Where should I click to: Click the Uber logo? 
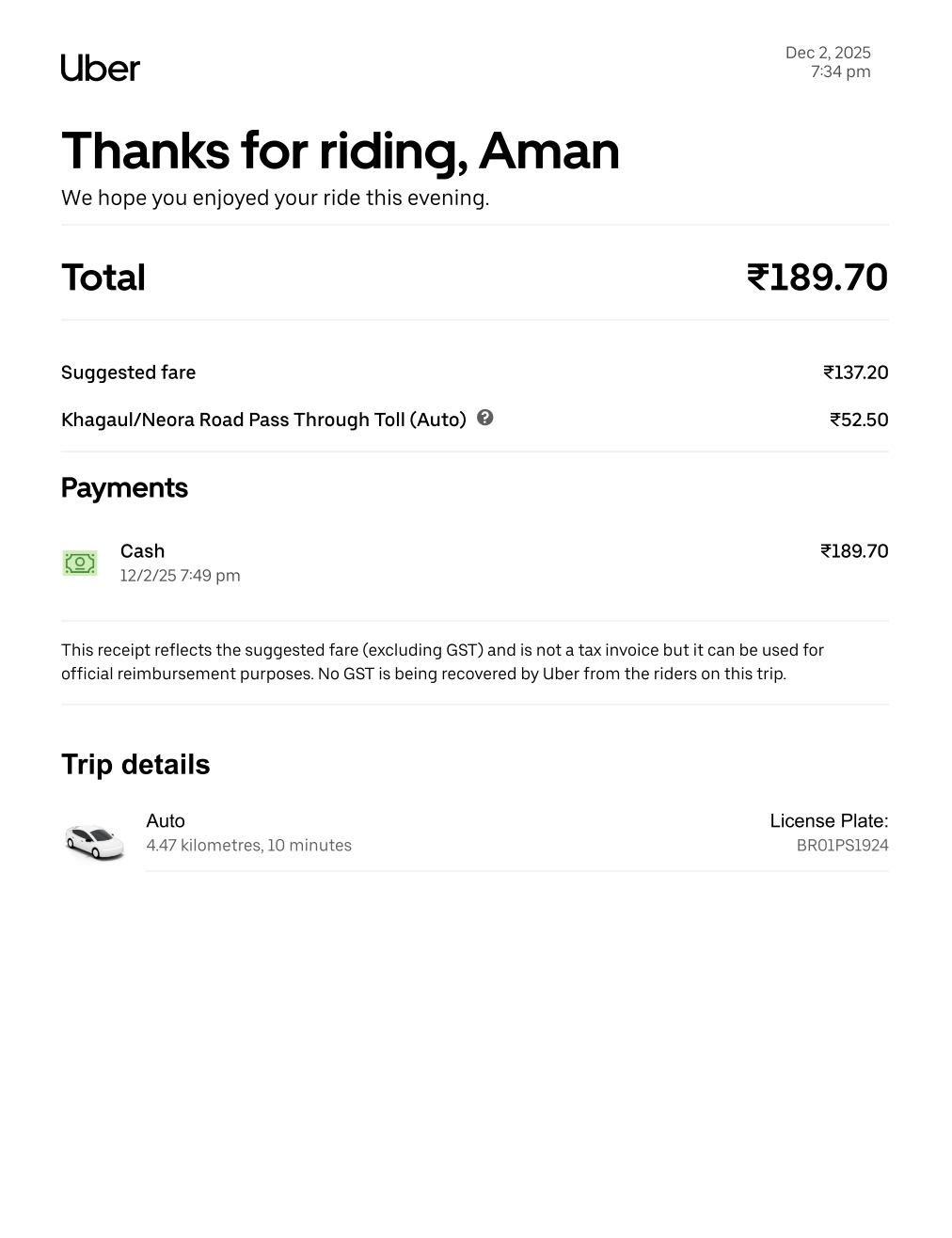[101, 68]
